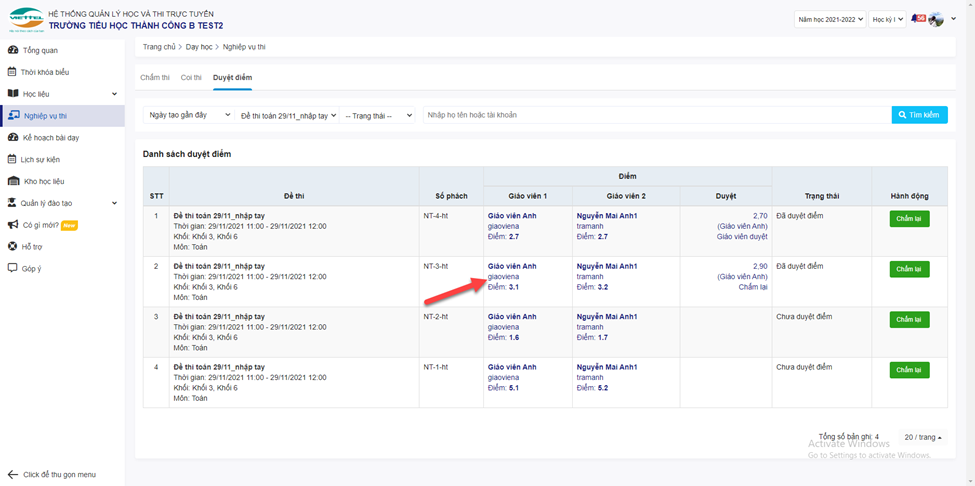975x486 pixels.
Task: Open Thời khóa biểu calendar icon
Action: click(12, 72)
